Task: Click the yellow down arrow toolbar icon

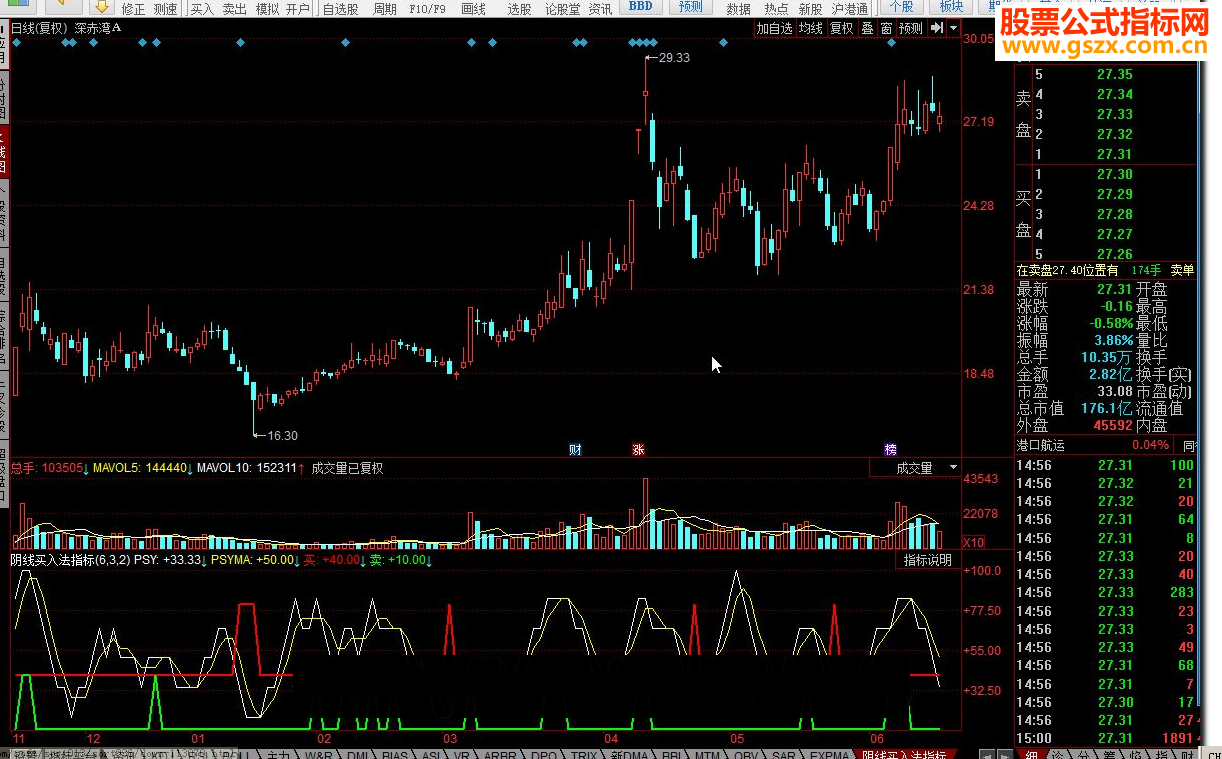Action: pos(101,7)
